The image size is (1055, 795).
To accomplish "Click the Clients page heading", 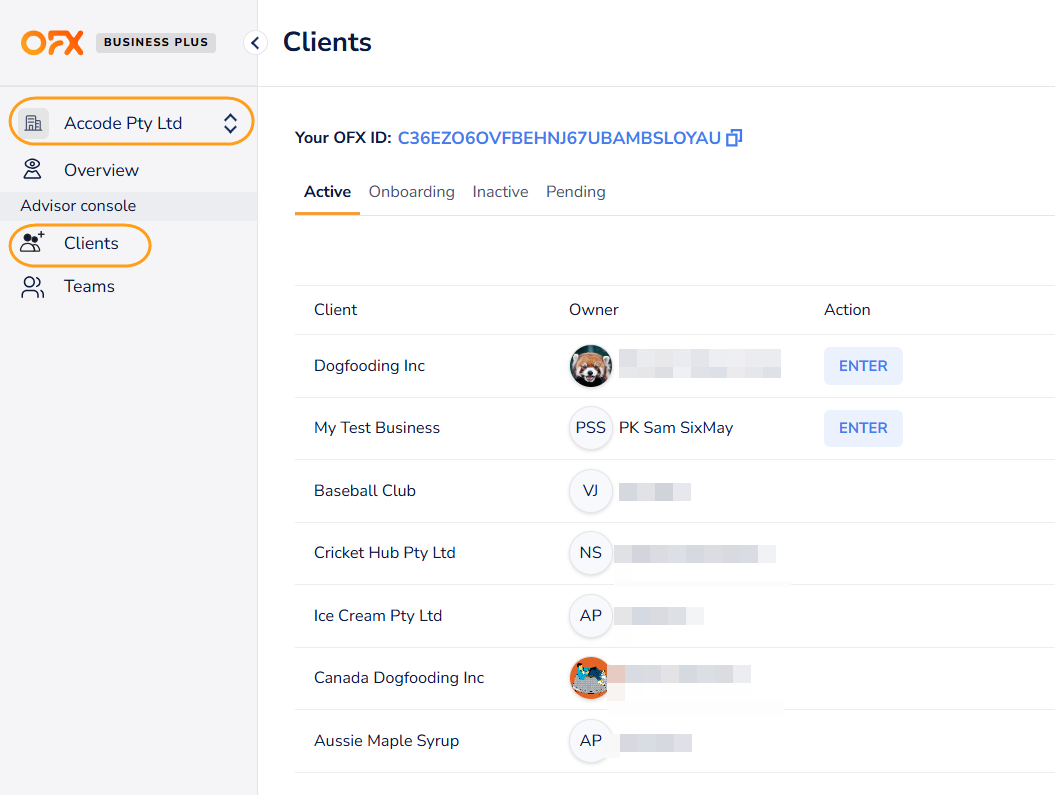I will click(327, 42).
